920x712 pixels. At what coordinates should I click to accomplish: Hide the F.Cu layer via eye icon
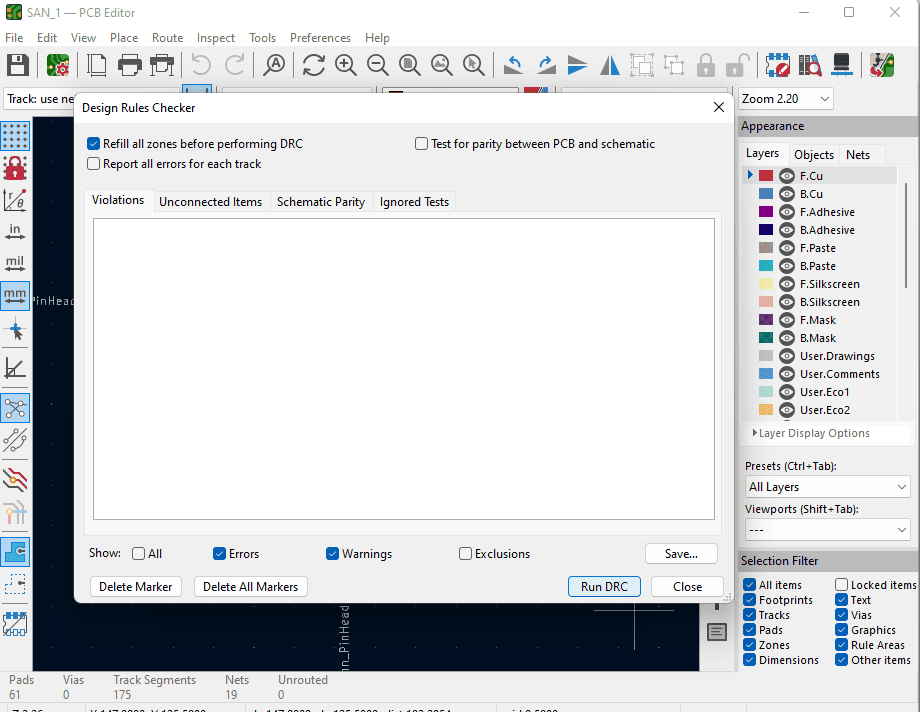787,176
